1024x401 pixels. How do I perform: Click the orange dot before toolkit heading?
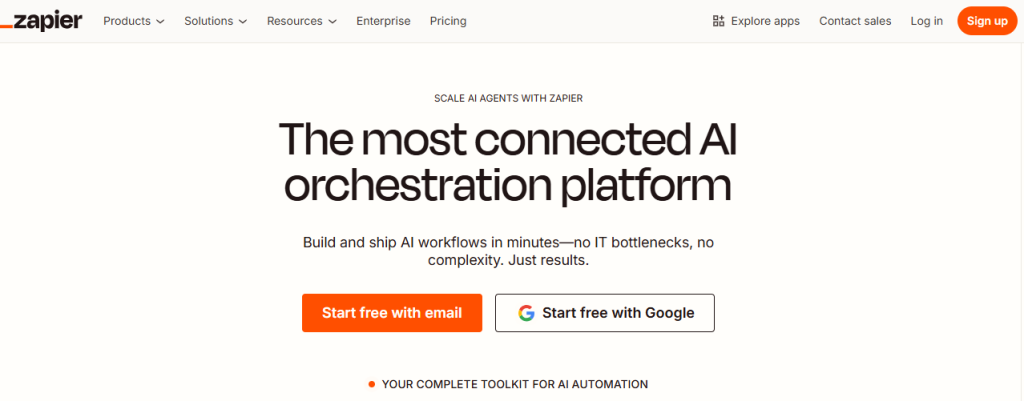372,385
